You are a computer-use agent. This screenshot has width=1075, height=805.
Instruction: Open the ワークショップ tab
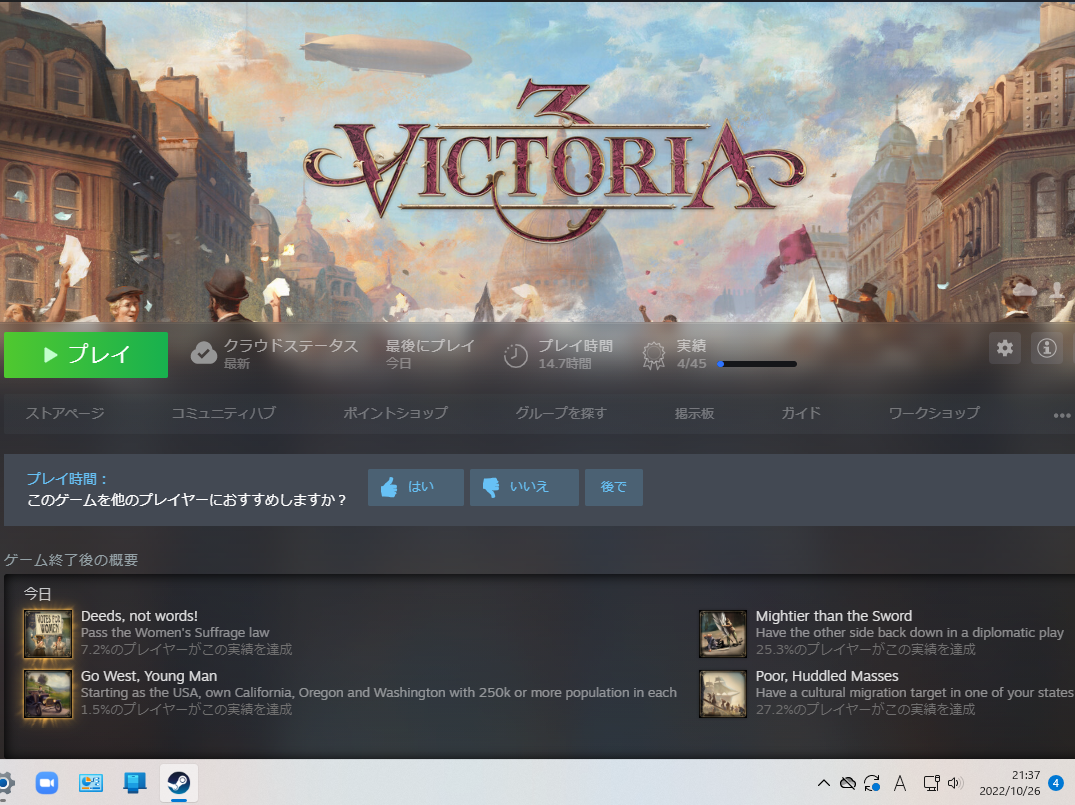(x=932, y=412)
